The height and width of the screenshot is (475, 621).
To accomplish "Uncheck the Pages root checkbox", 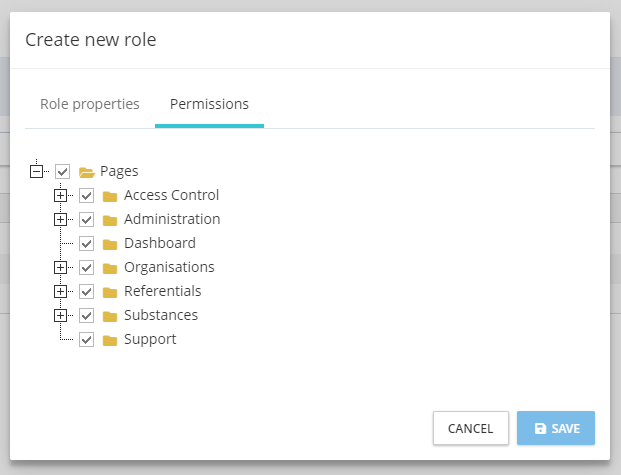I will tap(62, 172).
